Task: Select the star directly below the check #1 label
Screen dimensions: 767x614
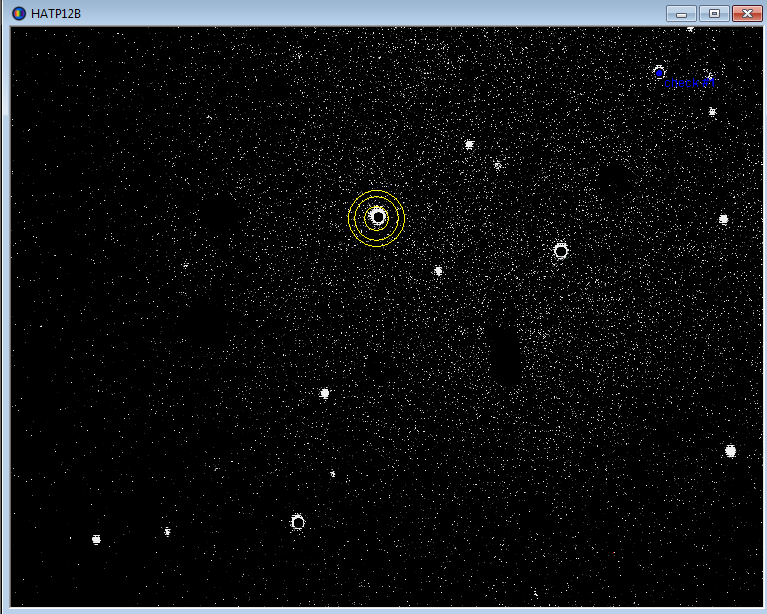Action: (712, 112)
